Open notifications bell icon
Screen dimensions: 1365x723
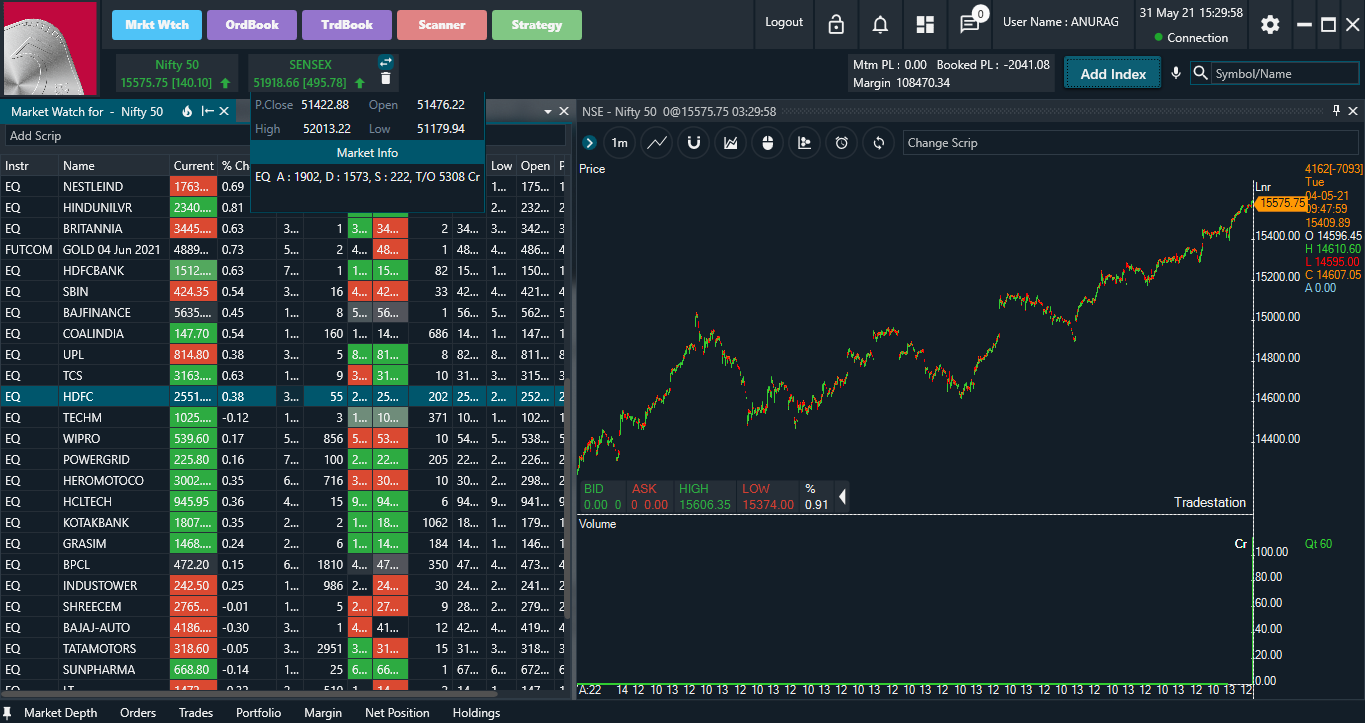(x=880, y=25)
